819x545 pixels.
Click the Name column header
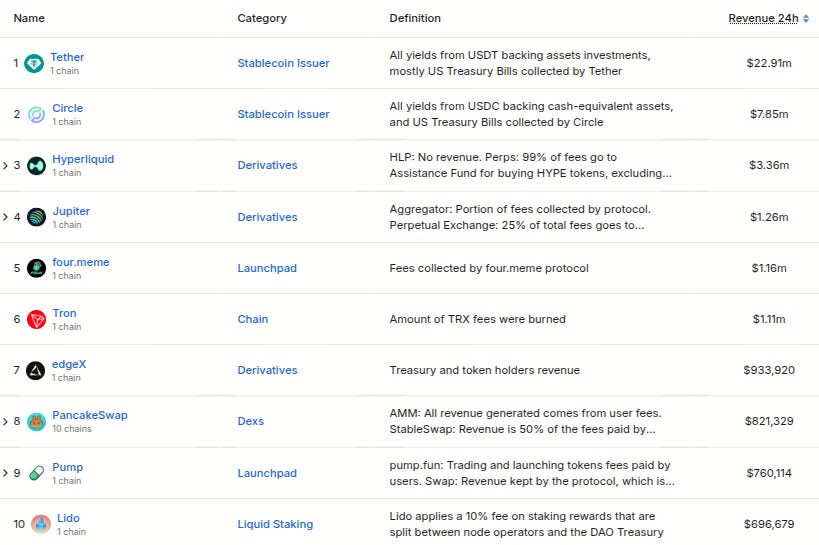click(x=29, y=18)
